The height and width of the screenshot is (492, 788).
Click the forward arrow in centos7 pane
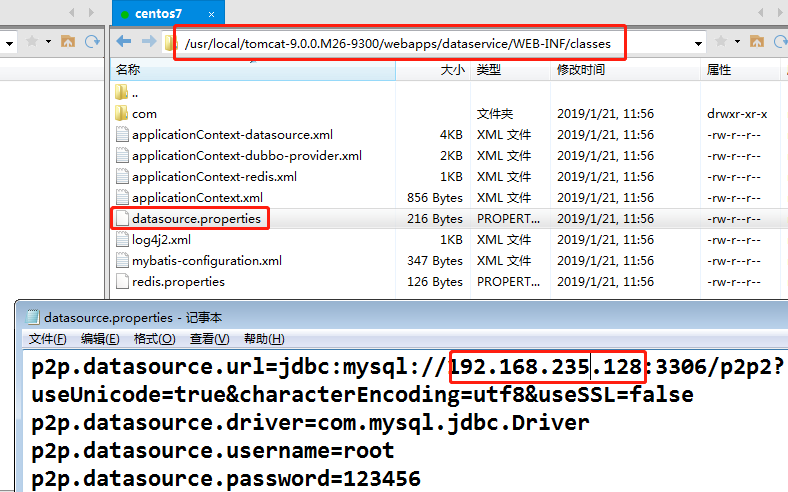coord(148,42)
